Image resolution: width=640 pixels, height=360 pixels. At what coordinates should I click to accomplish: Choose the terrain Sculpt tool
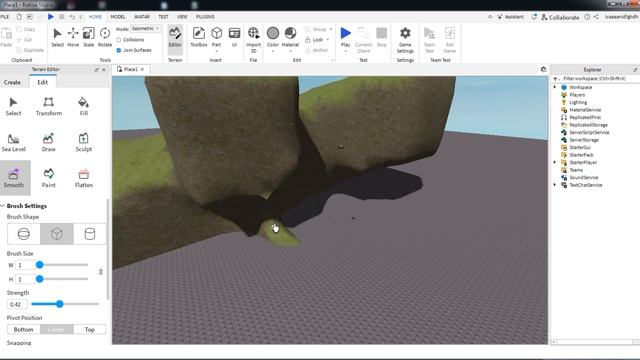pos(84,142)
